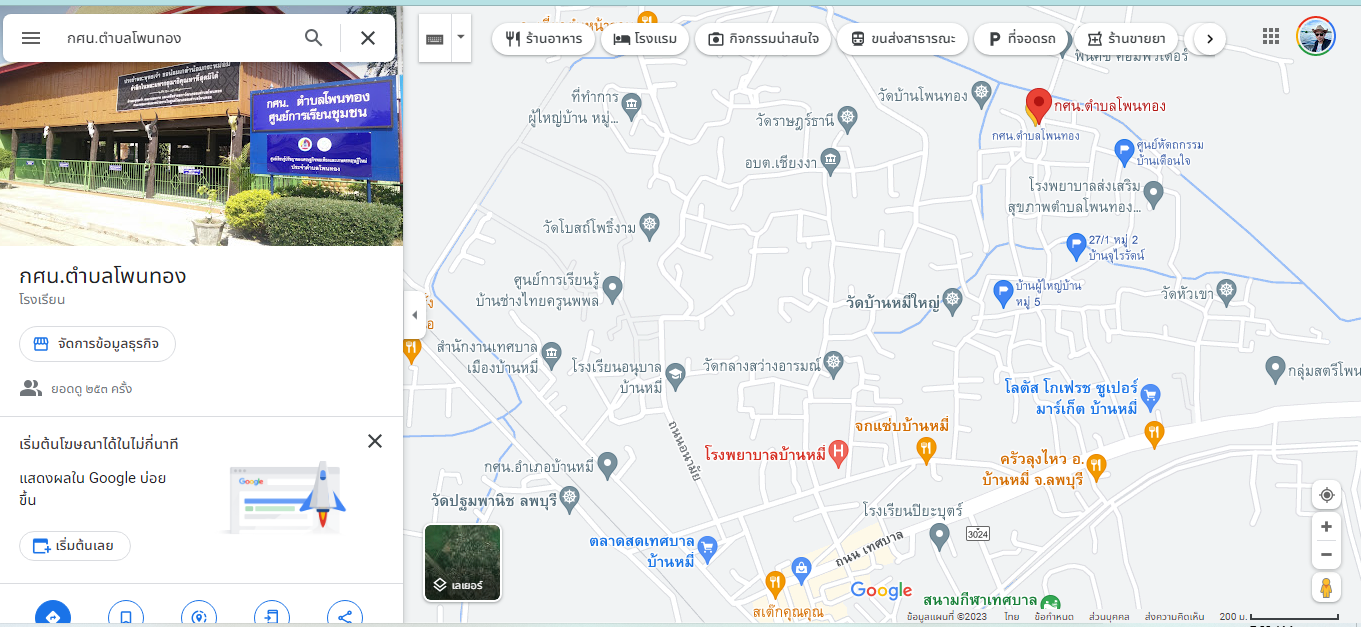Collapse the side panel
1361x627 pixels.
click(x=414, y=315)
